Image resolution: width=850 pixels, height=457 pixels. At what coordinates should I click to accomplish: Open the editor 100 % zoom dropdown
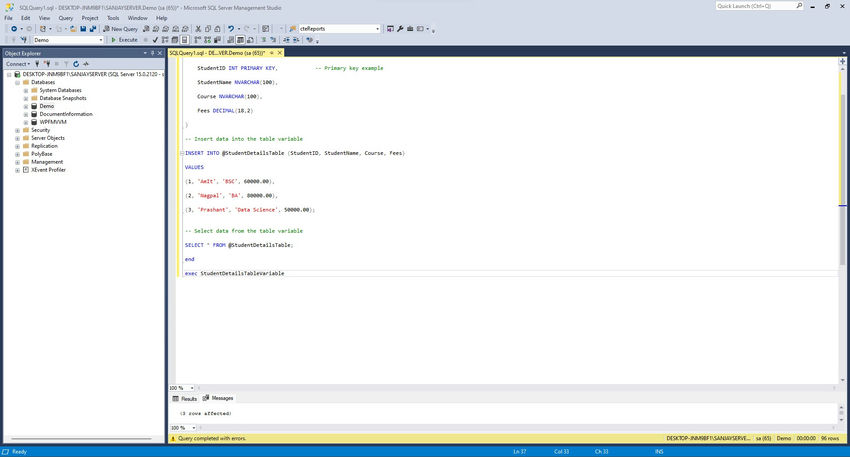click(x=191, y=387)
